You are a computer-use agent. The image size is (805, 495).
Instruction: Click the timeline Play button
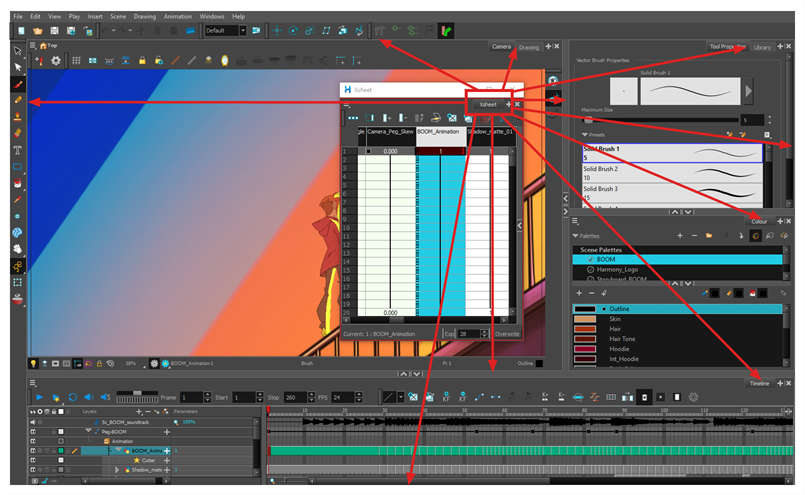[40, 397]
